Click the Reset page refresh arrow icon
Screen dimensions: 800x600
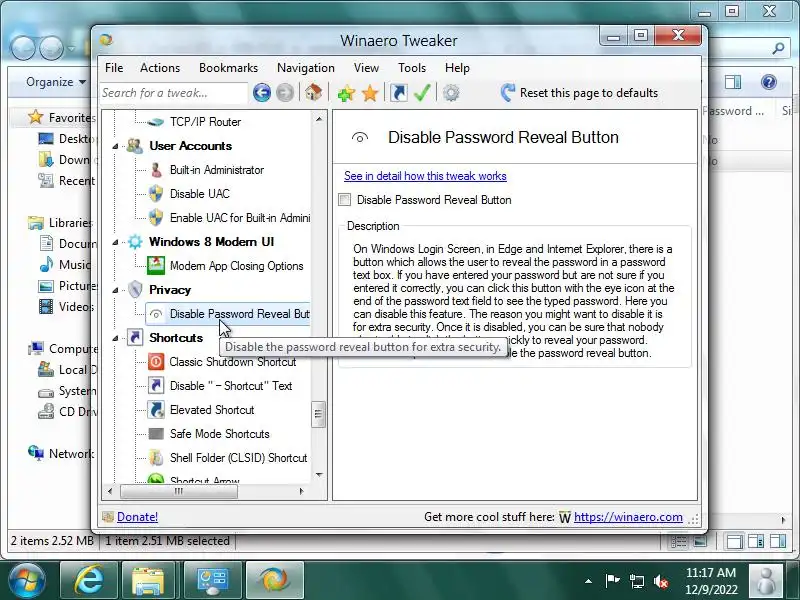(508, 92)
